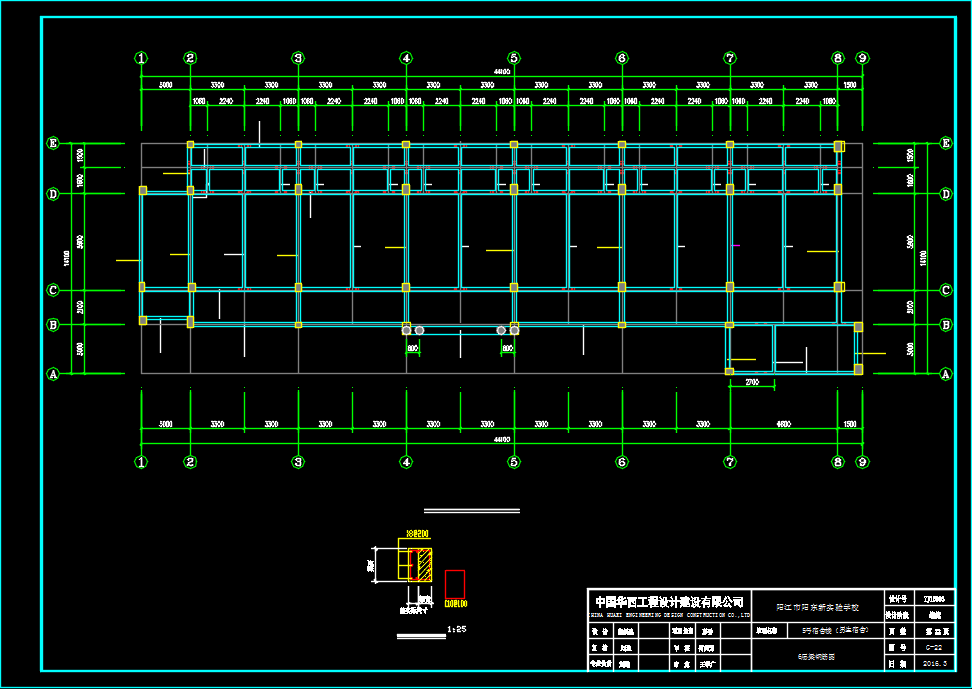Click the 1:25 scale label
This screenshot has width=972, height=689.
456,629
